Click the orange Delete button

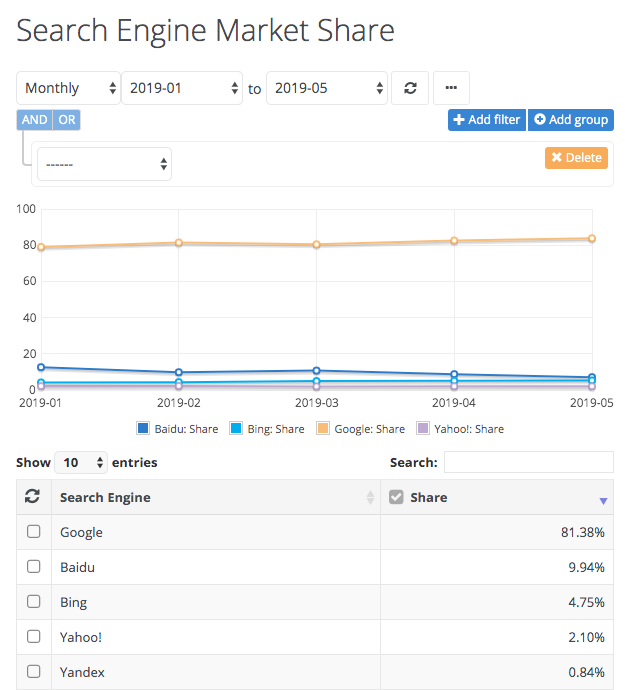click(x=576, y=158)
